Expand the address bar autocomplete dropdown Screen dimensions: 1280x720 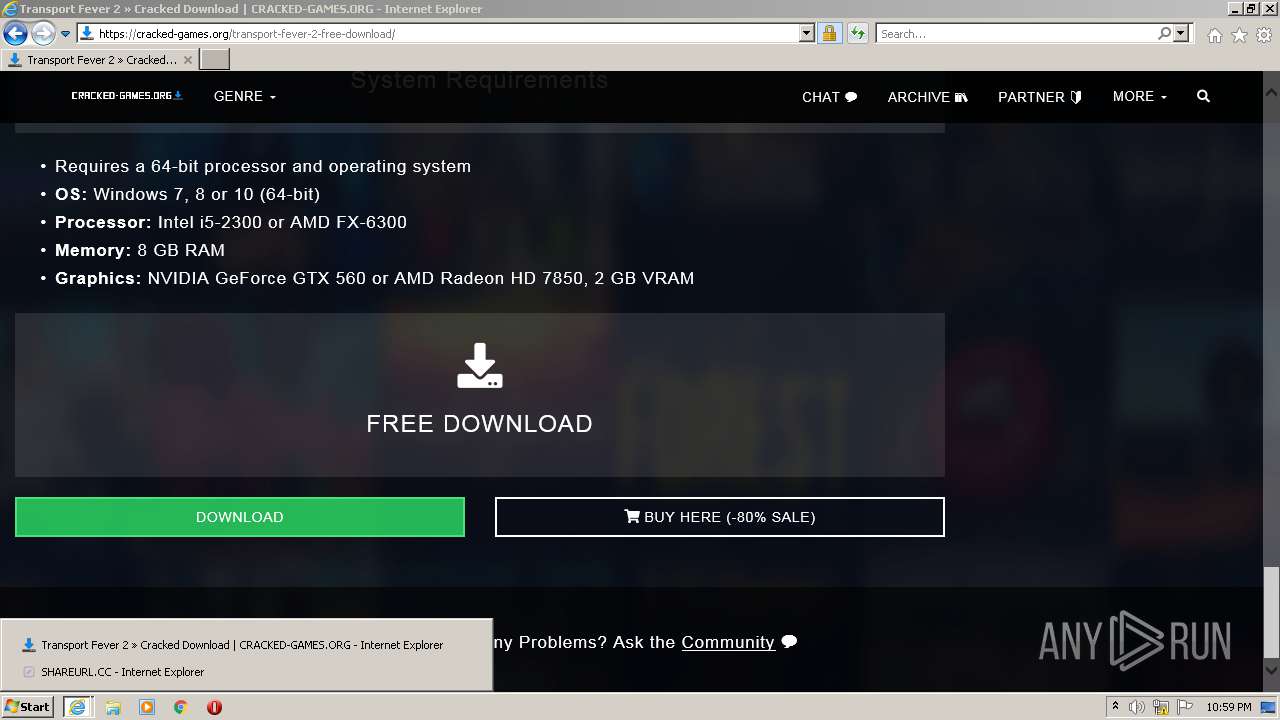tap(807, 34)
